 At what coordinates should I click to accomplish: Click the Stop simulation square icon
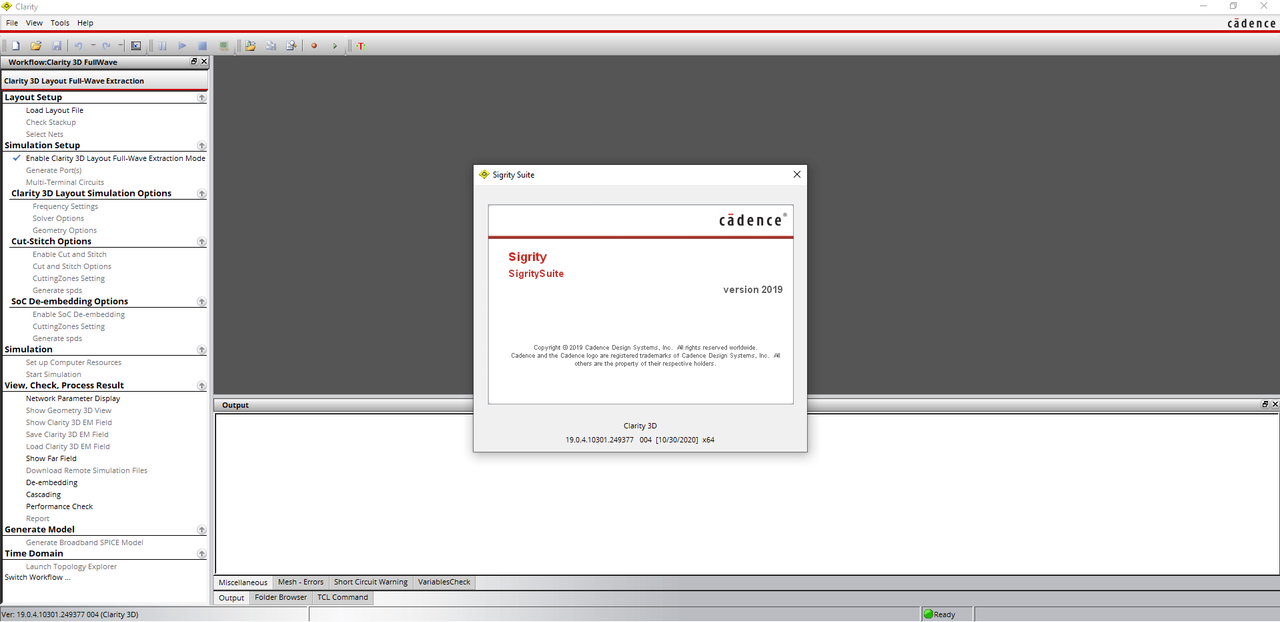coord(202,46)
